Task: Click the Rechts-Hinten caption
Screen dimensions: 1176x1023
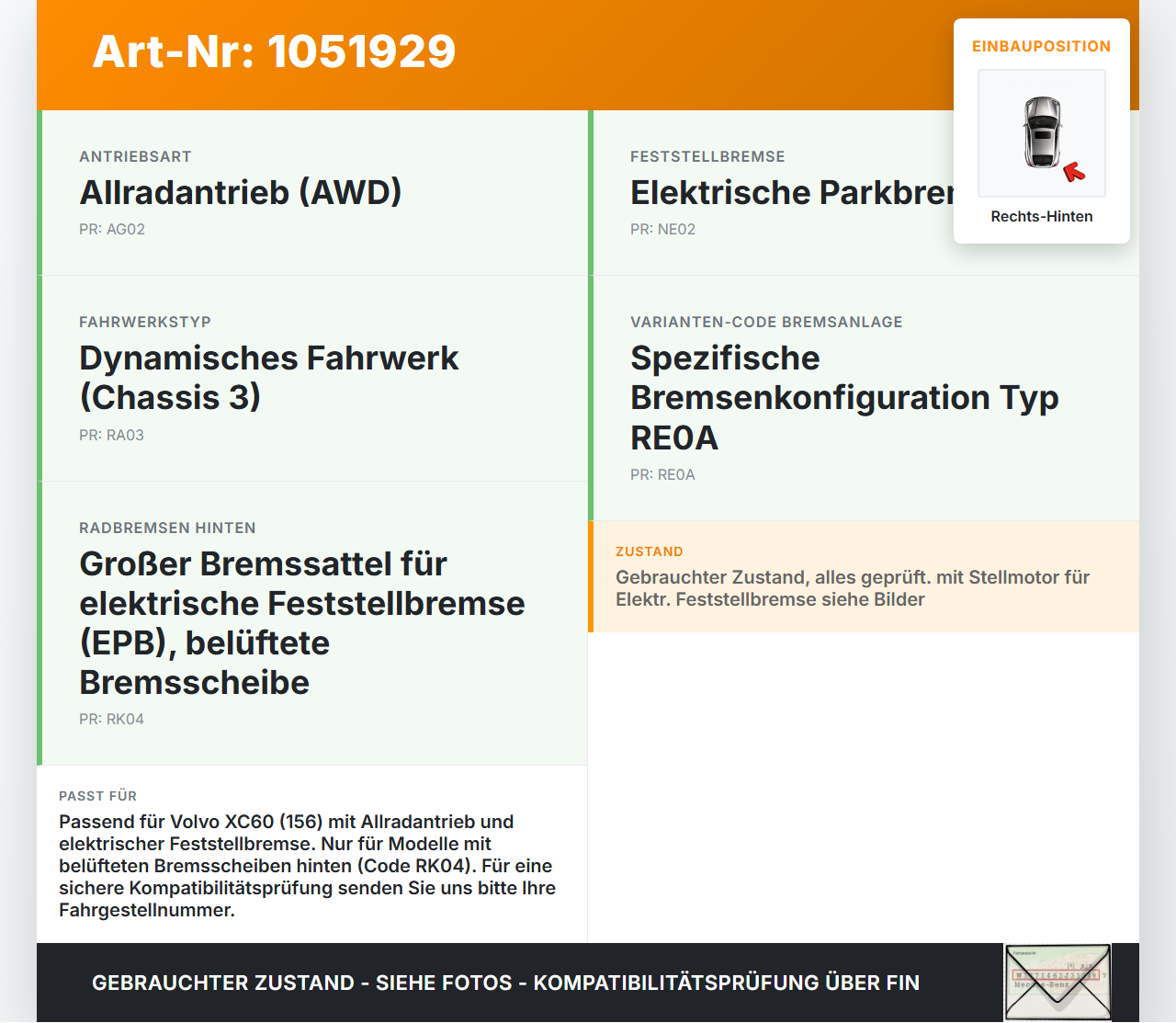Action: (x=1042, y=216)
